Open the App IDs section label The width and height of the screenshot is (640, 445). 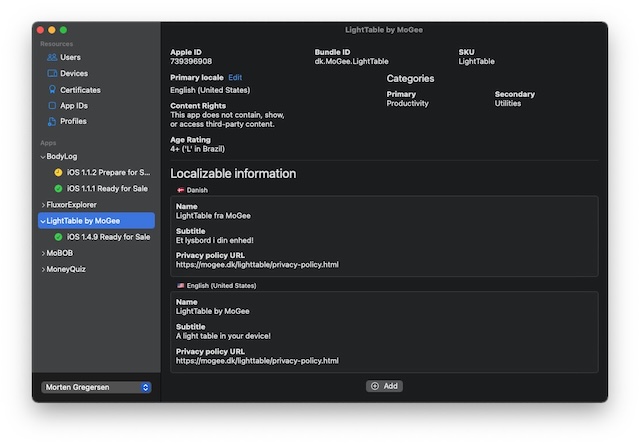pos(74,106)
